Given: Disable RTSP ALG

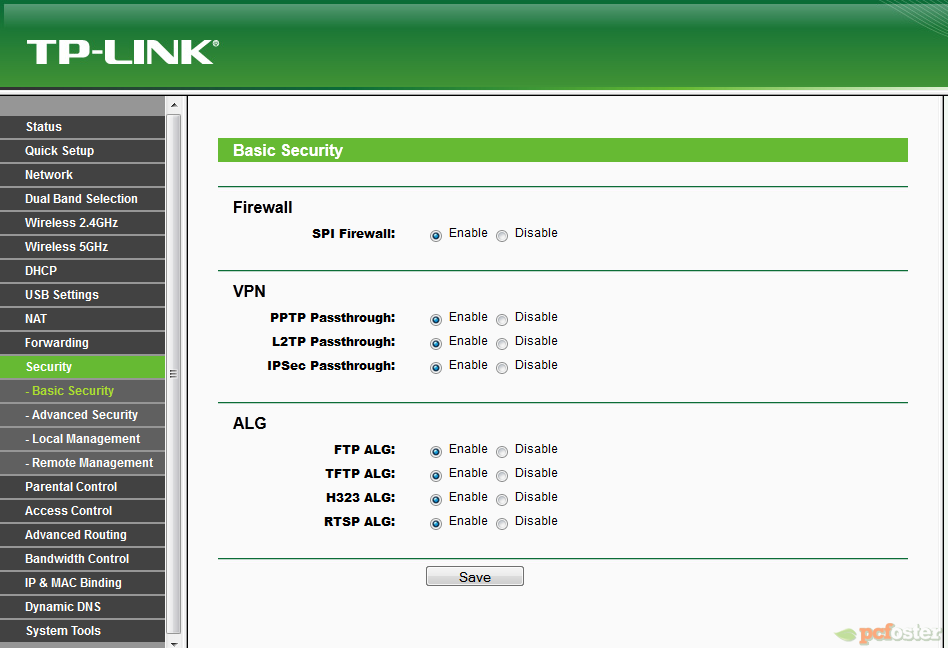Looking at the screenshot, I should click(x=502, y=523).
